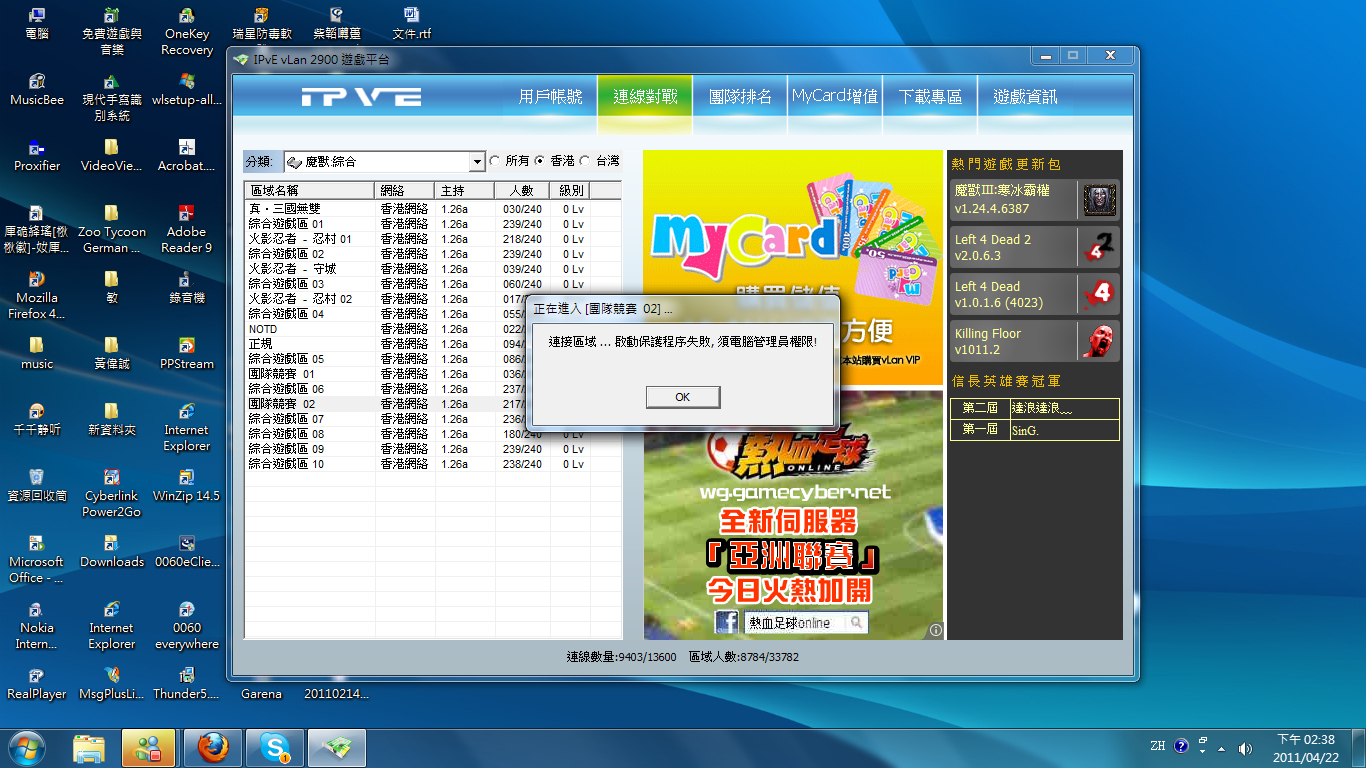Click the Killing Floor game icon

1099,341
